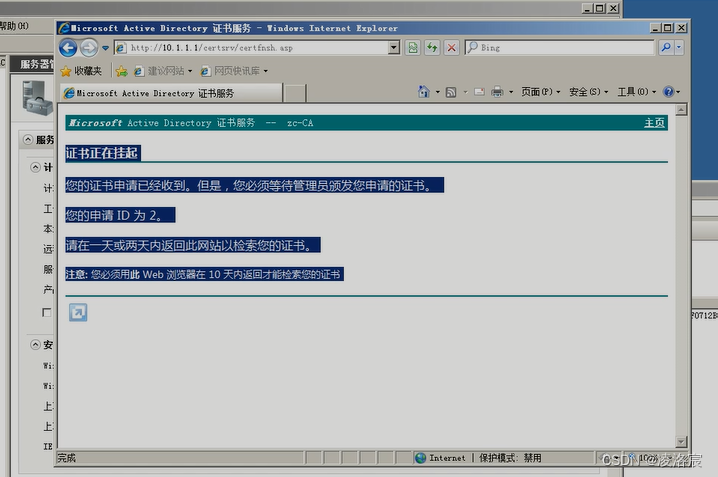Stop loading with the red X icon
Viewport: 718px width, 477px height.
[451, 48]
